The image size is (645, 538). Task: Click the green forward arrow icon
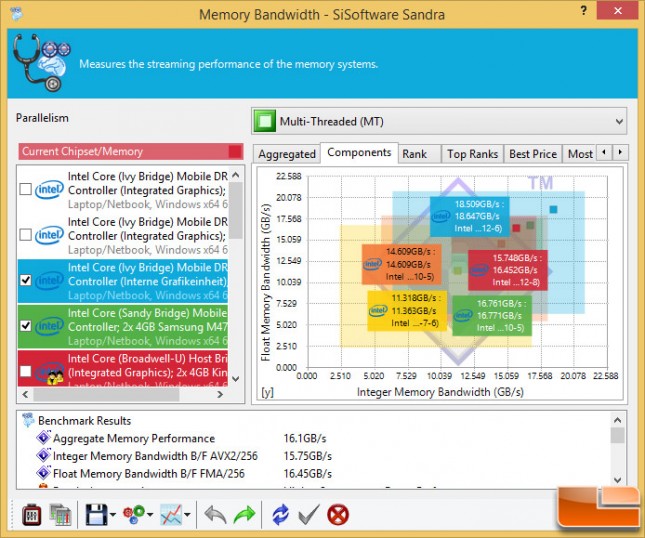(244, 515)
